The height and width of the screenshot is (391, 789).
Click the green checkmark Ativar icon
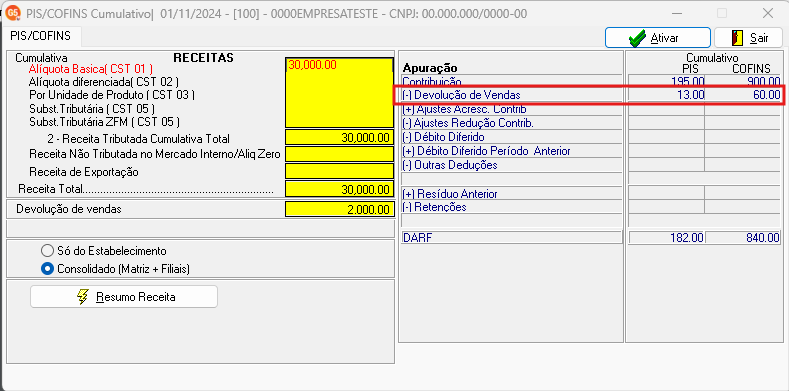point(638,38)
